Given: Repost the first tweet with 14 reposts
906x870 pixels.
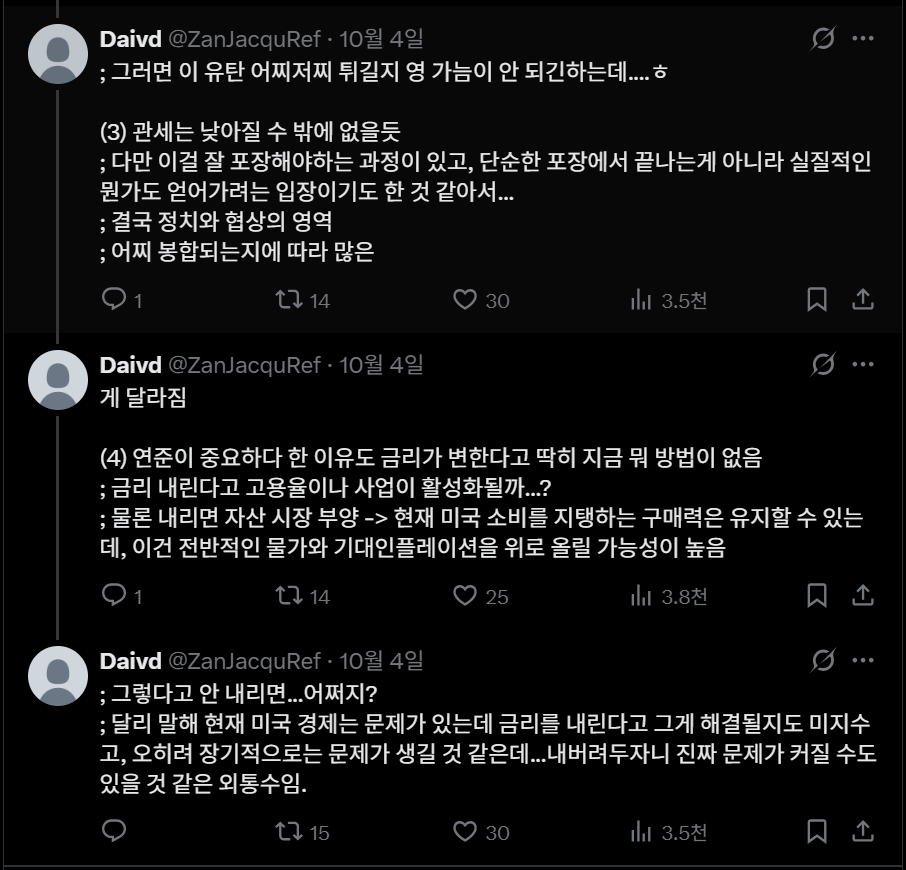Looking at the screenshot, I should coord(289,300).
